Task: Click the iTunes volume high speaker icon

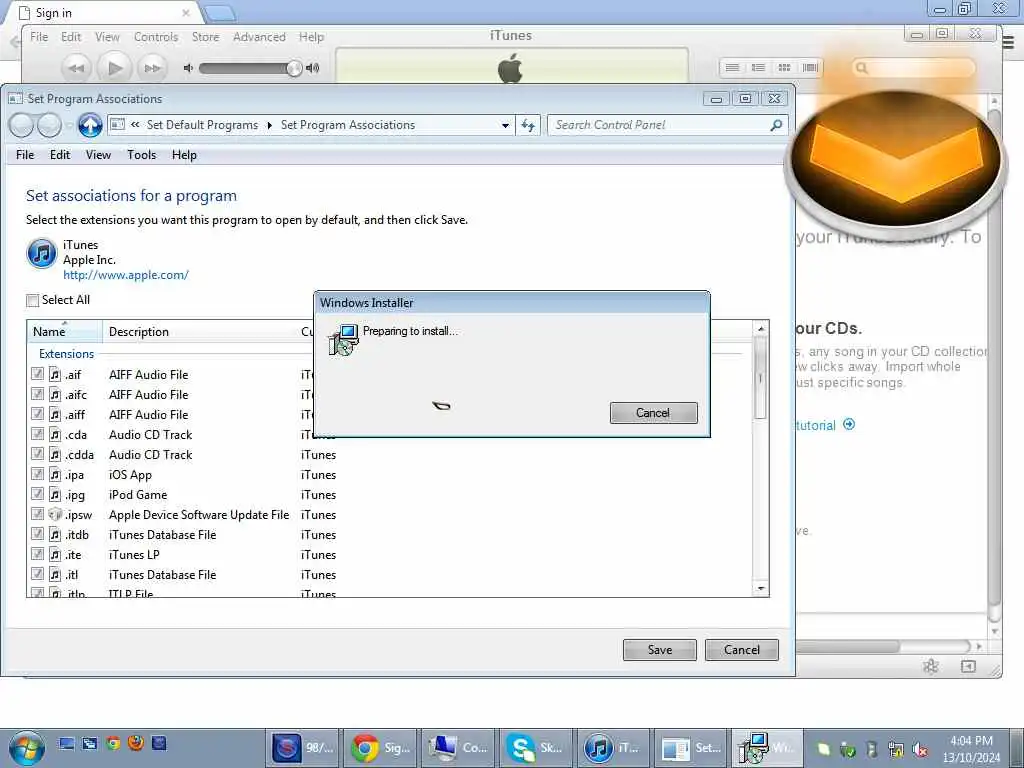Action: (313, 68)
